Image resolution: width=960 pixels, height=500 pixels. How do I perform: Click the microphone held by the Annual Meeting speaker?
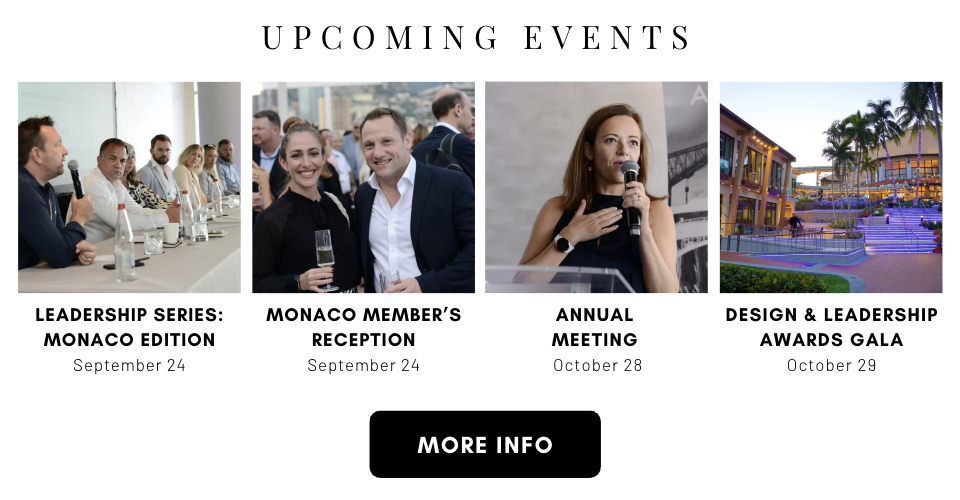point(631,178)
